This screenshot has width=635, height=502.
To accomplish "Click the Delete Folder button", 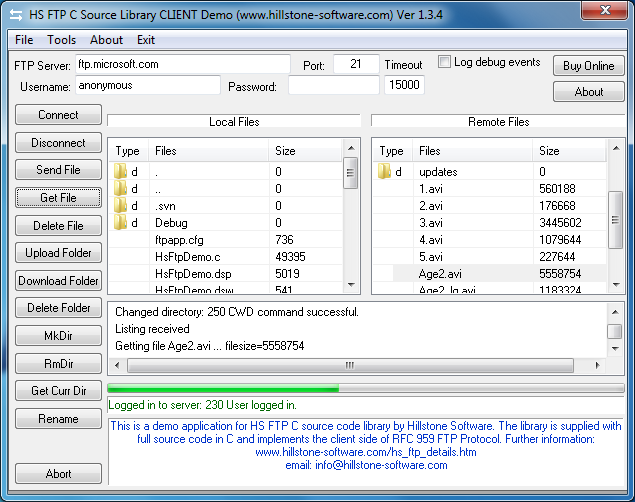I will coord(58,308).
